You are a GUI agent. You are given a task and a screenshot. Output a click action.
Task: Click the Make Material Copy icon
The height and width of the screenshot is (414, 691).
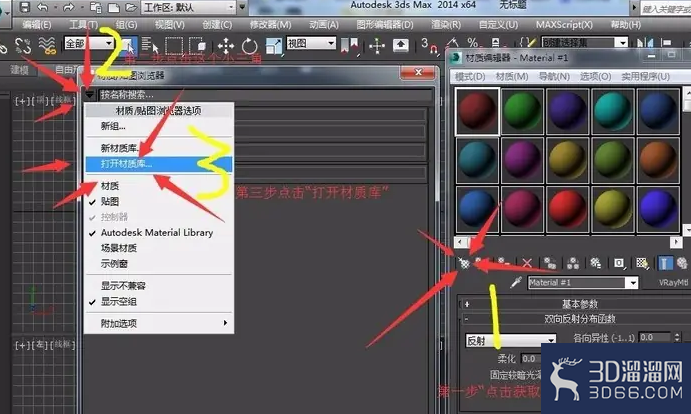(x=550, y=263)
